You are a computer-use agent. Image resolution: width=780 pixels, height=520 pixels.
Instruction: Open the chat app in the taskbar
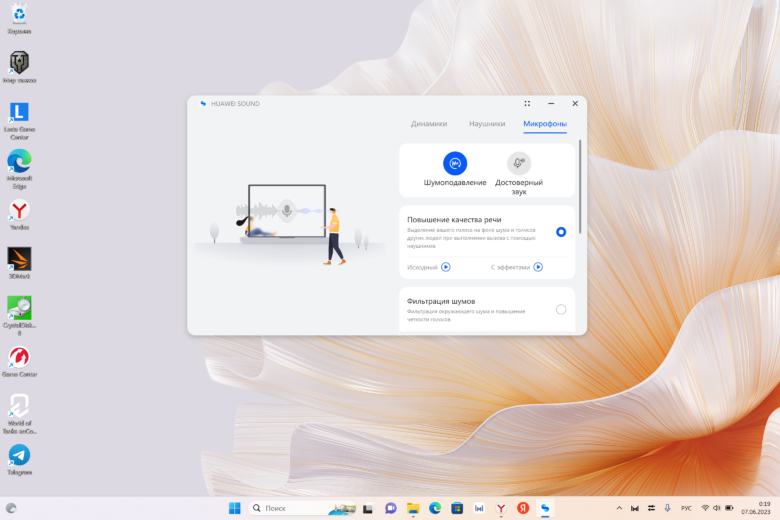click(x=390, y=508)
